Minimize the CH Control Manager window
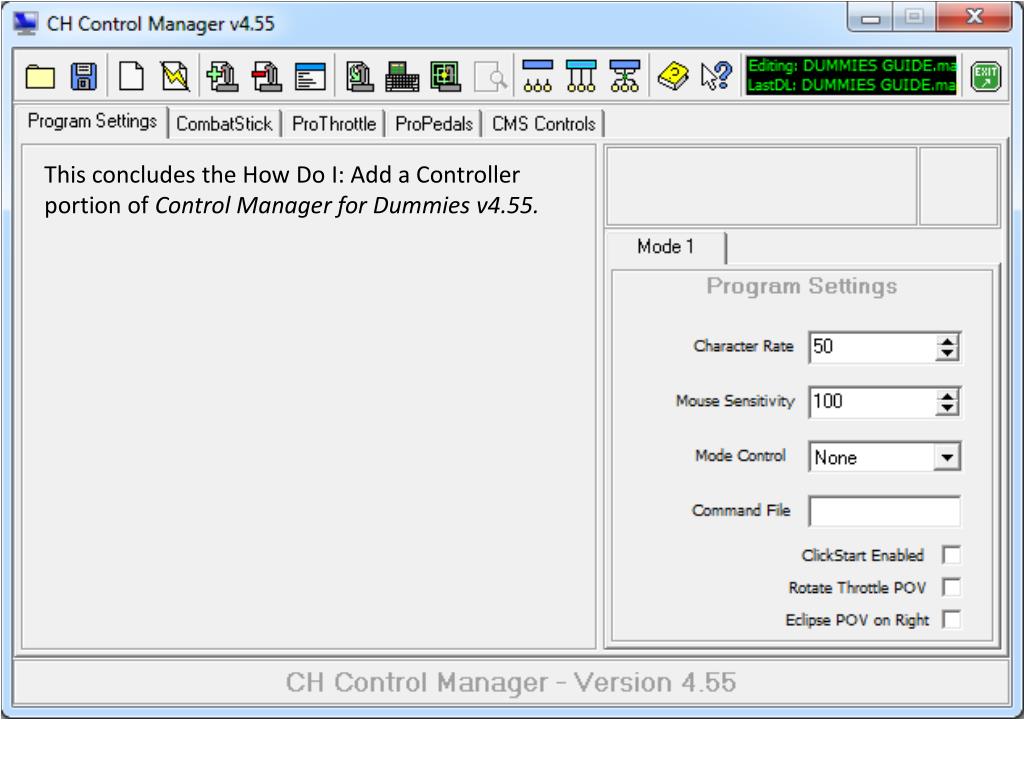The height and width of the screenshot is (768, 1024). click(x=870, y=18)
